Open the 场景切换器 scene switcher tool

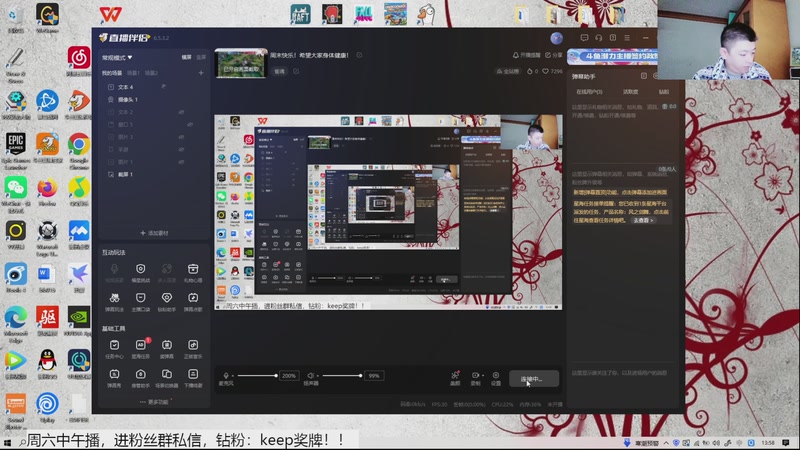(167, 378)
